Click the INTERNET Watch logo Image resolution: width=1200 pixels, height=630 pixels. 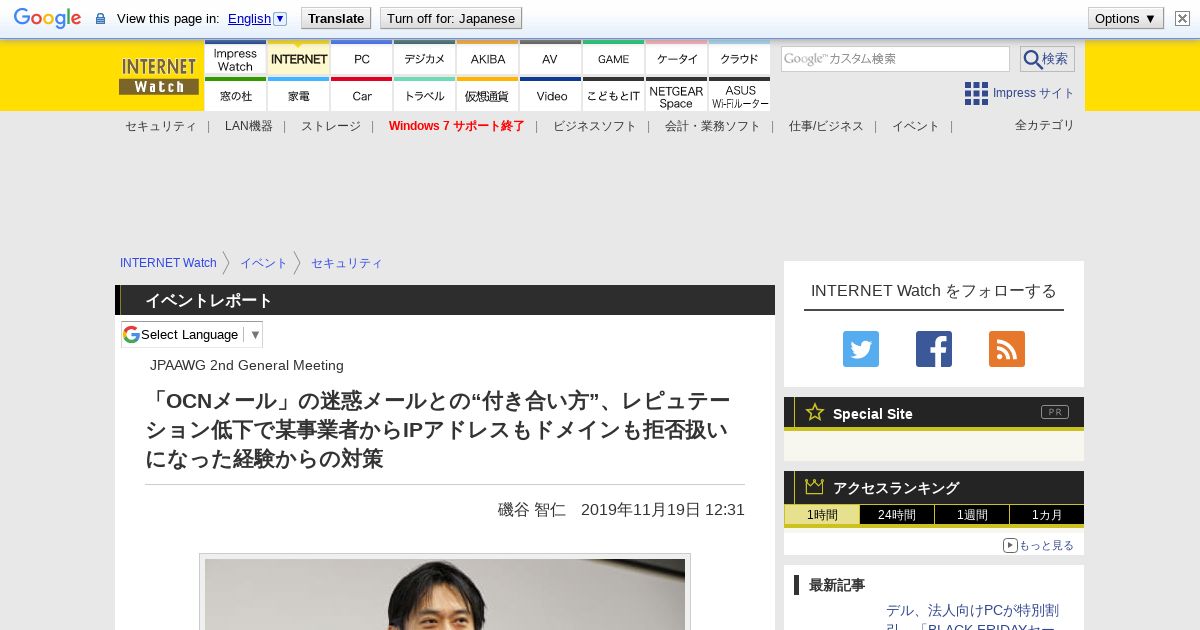coord(159,76)
